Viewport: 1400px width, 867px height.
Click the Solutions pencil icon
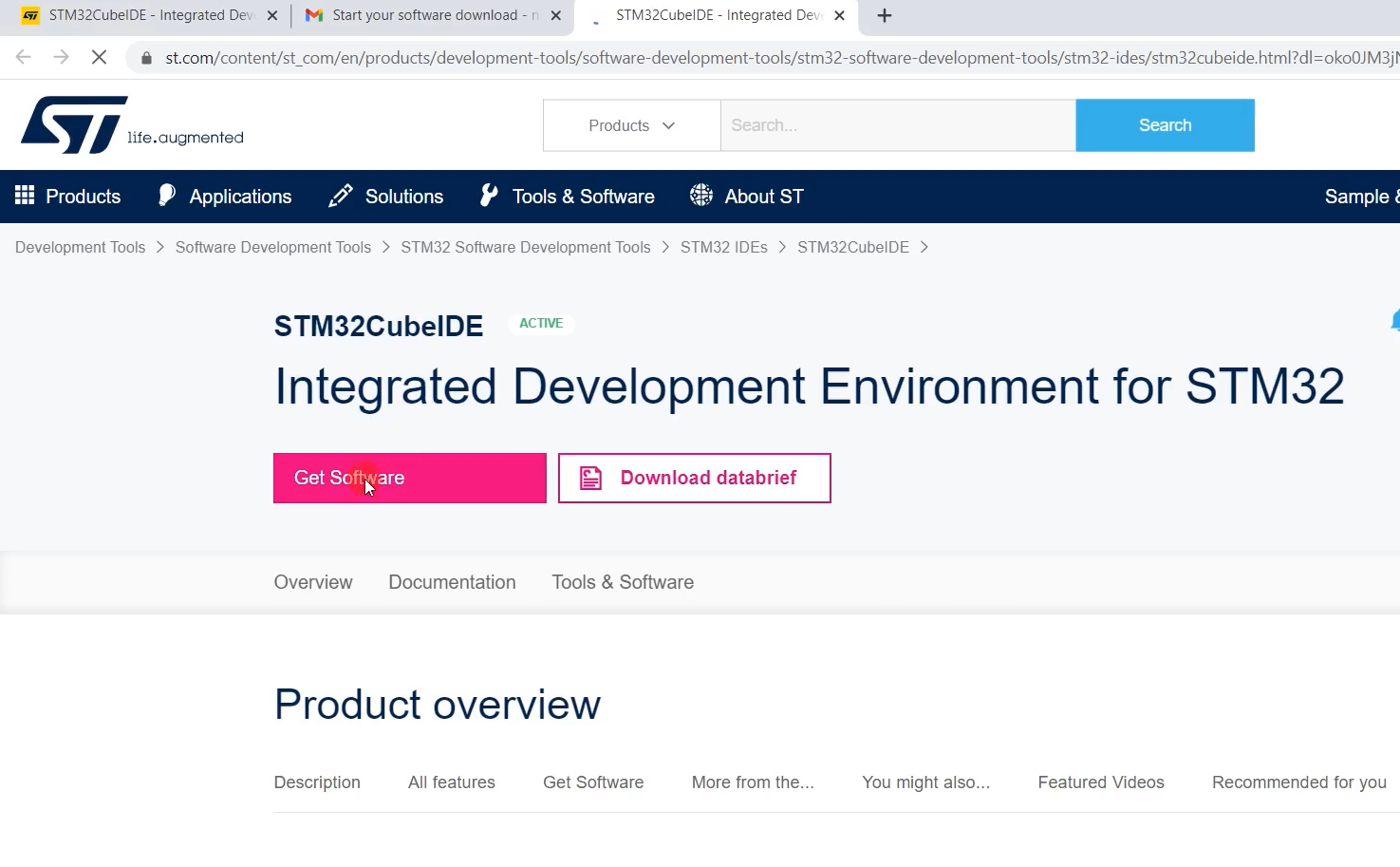coord(340,196)
